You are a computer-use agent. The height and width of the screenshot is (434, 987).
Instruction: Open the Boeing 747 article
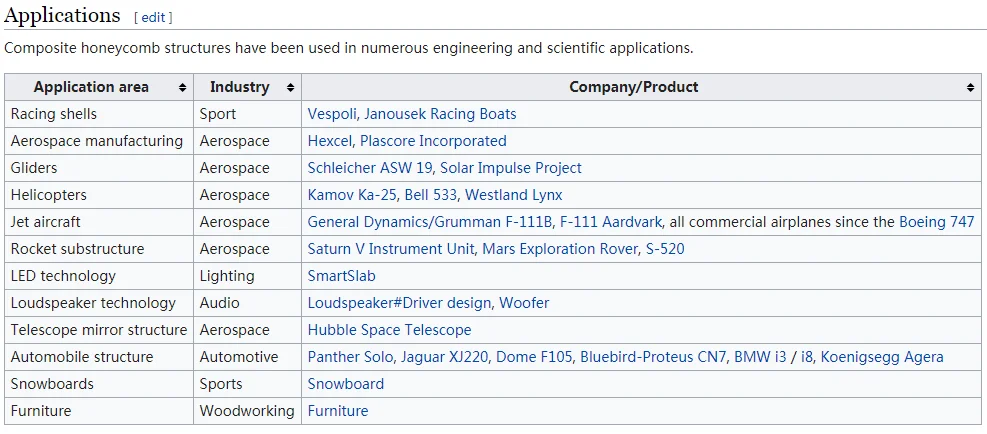click(937, 222)
